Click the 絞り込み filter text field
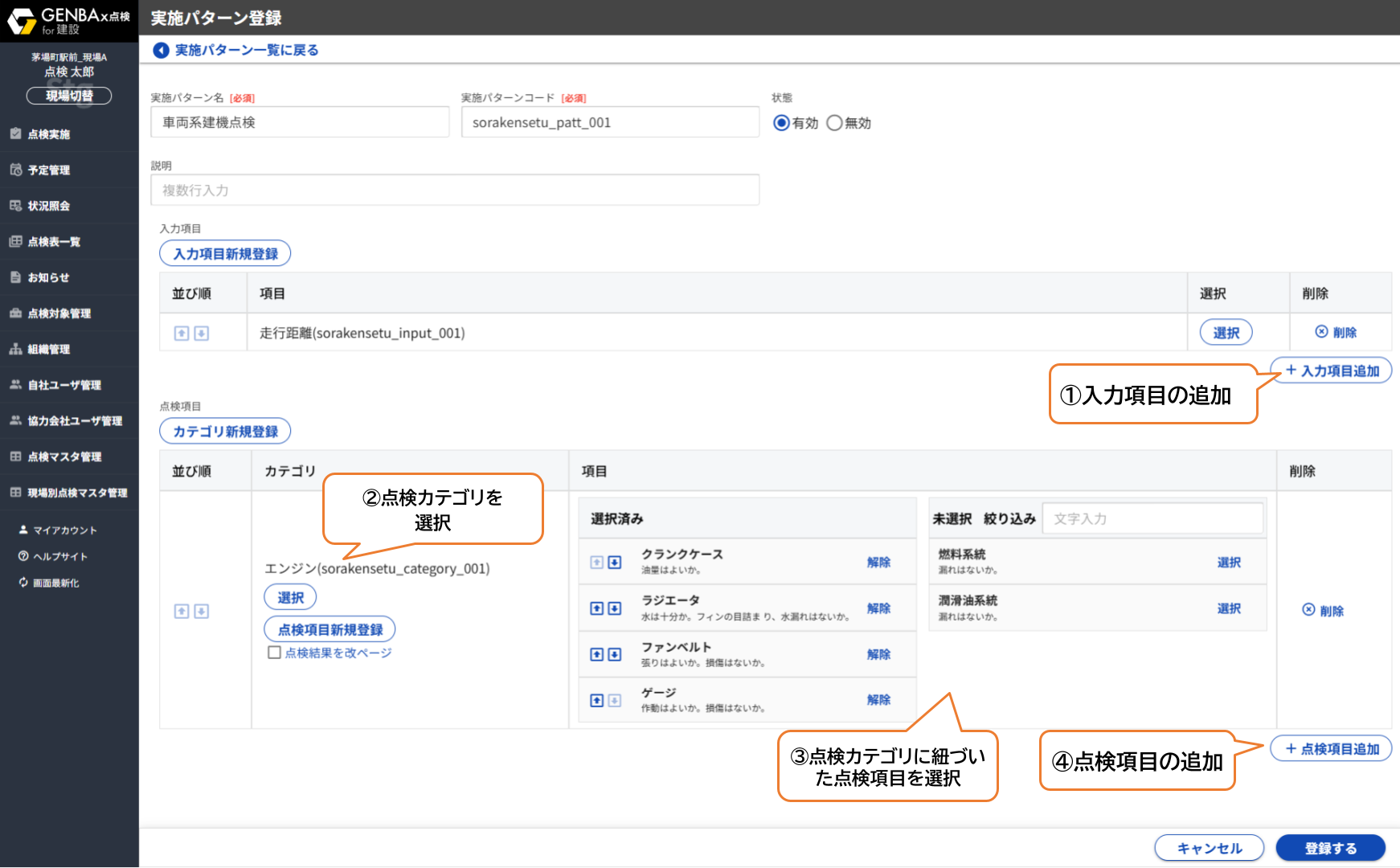 pyautogui.click(x=1152, y=519)
